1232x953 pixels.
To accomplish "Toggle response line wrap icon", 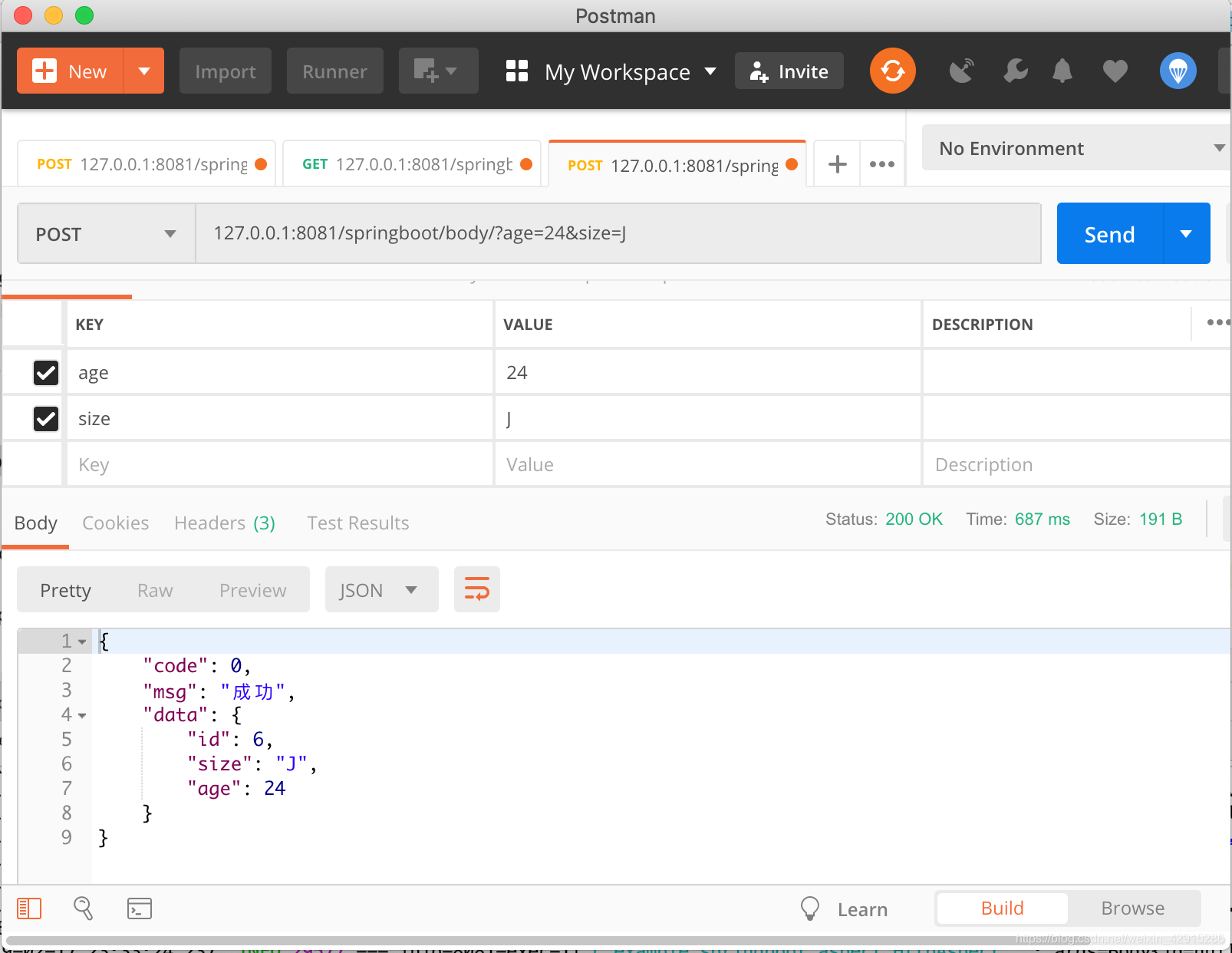I will [x=476, y=589].
